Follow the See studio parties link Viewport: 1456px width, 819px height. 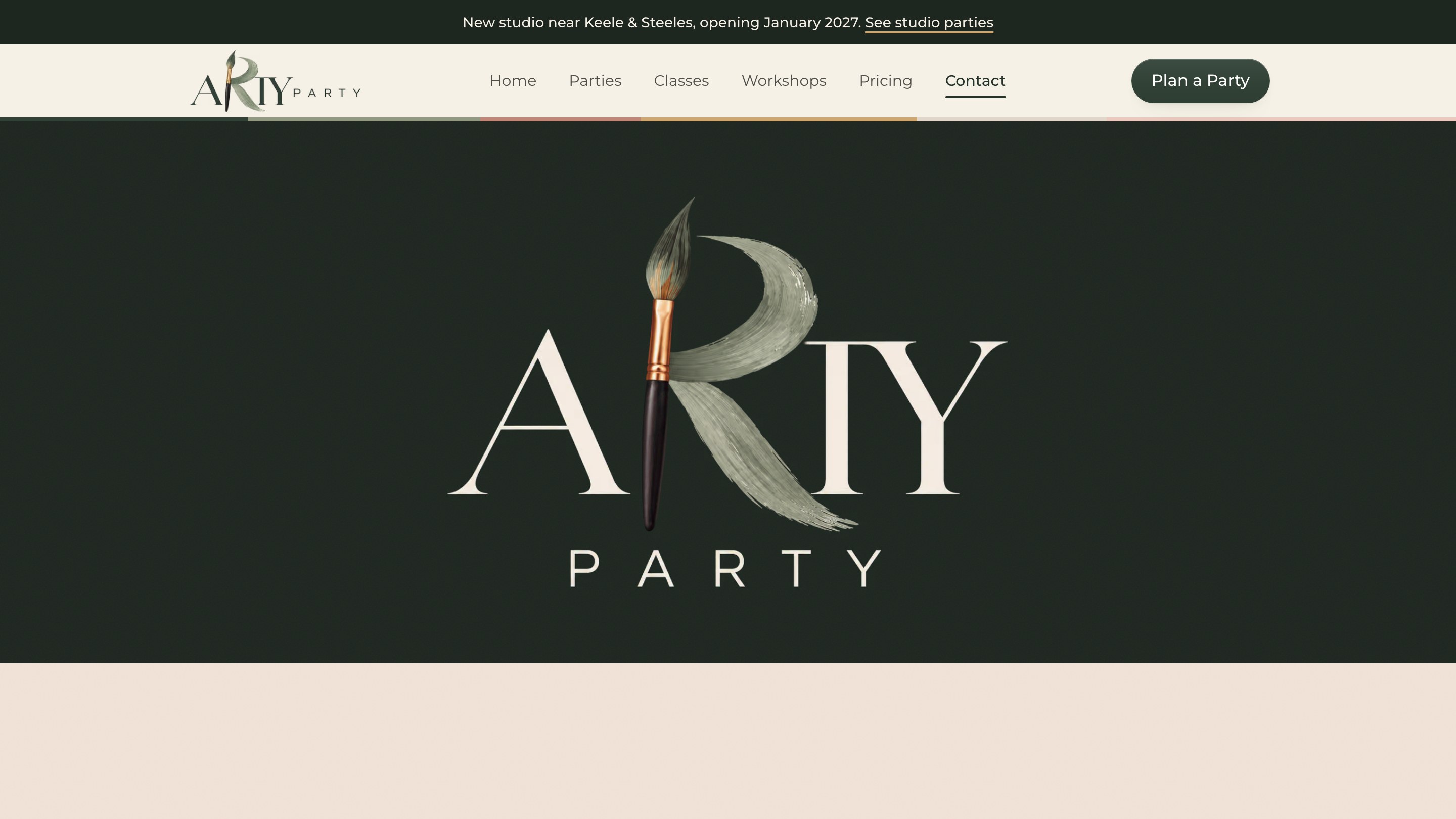[929, 23]
